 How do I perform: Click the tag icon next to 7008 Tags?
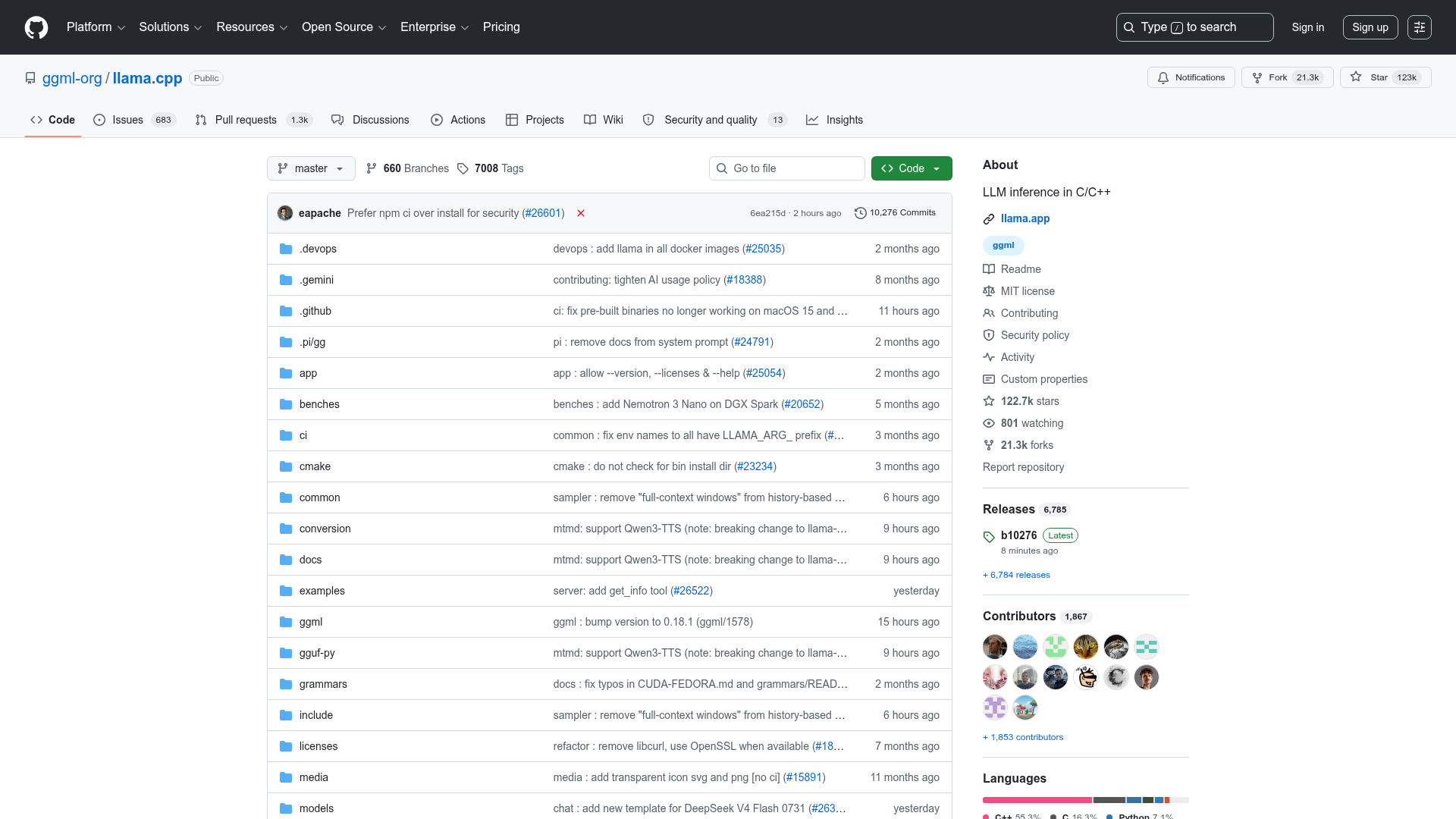pyautogui.click(x=463, y=168)
